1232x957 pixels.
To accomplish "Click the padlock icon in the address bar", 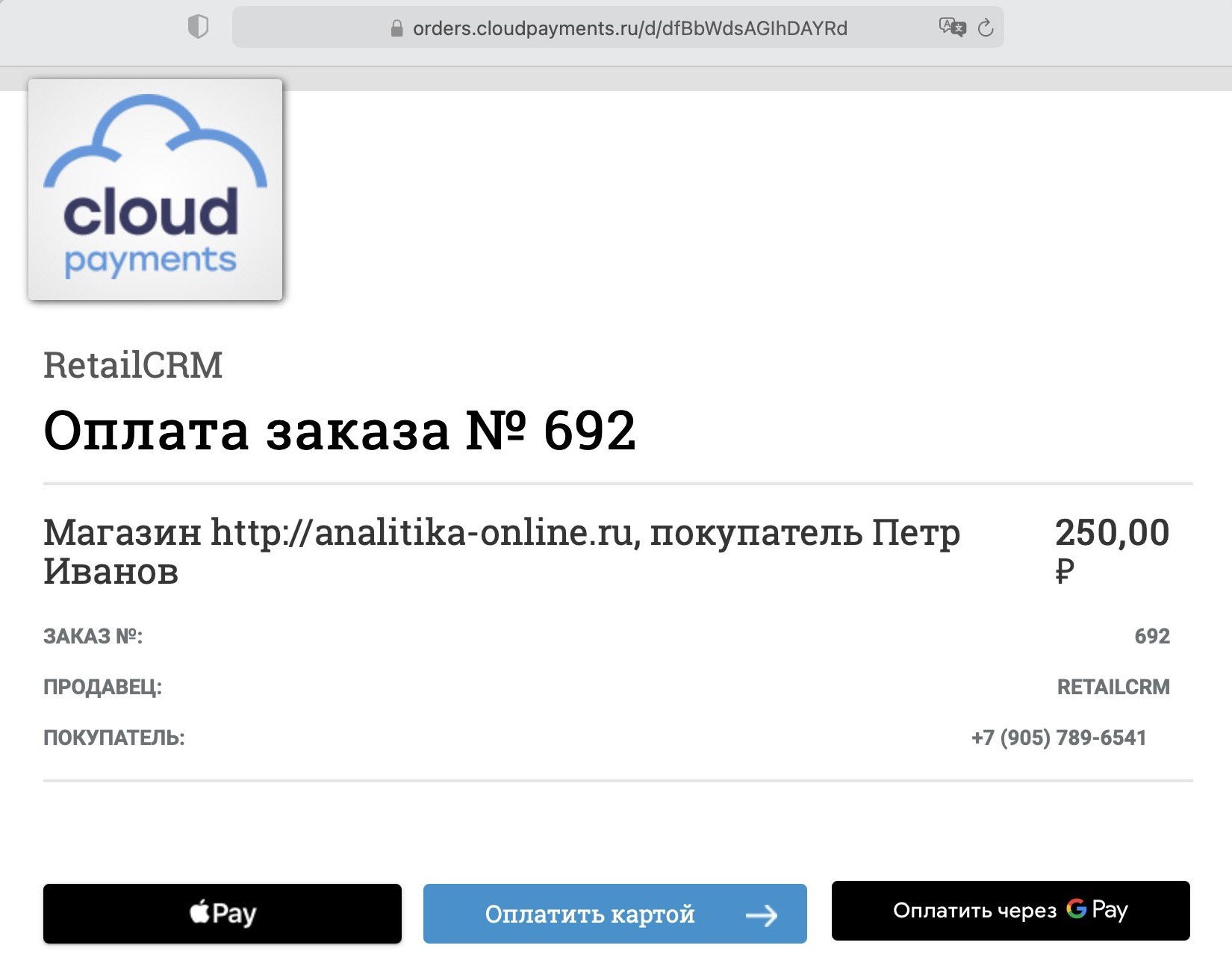I will 397,28.
